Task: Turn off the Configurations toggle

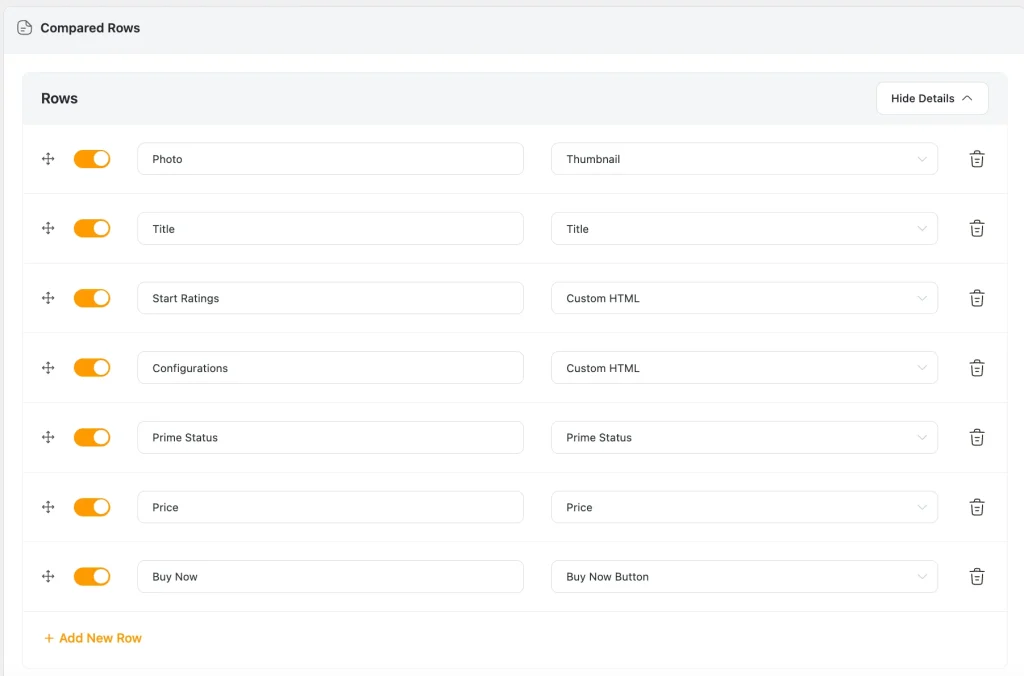Action: tap(91, 368)
